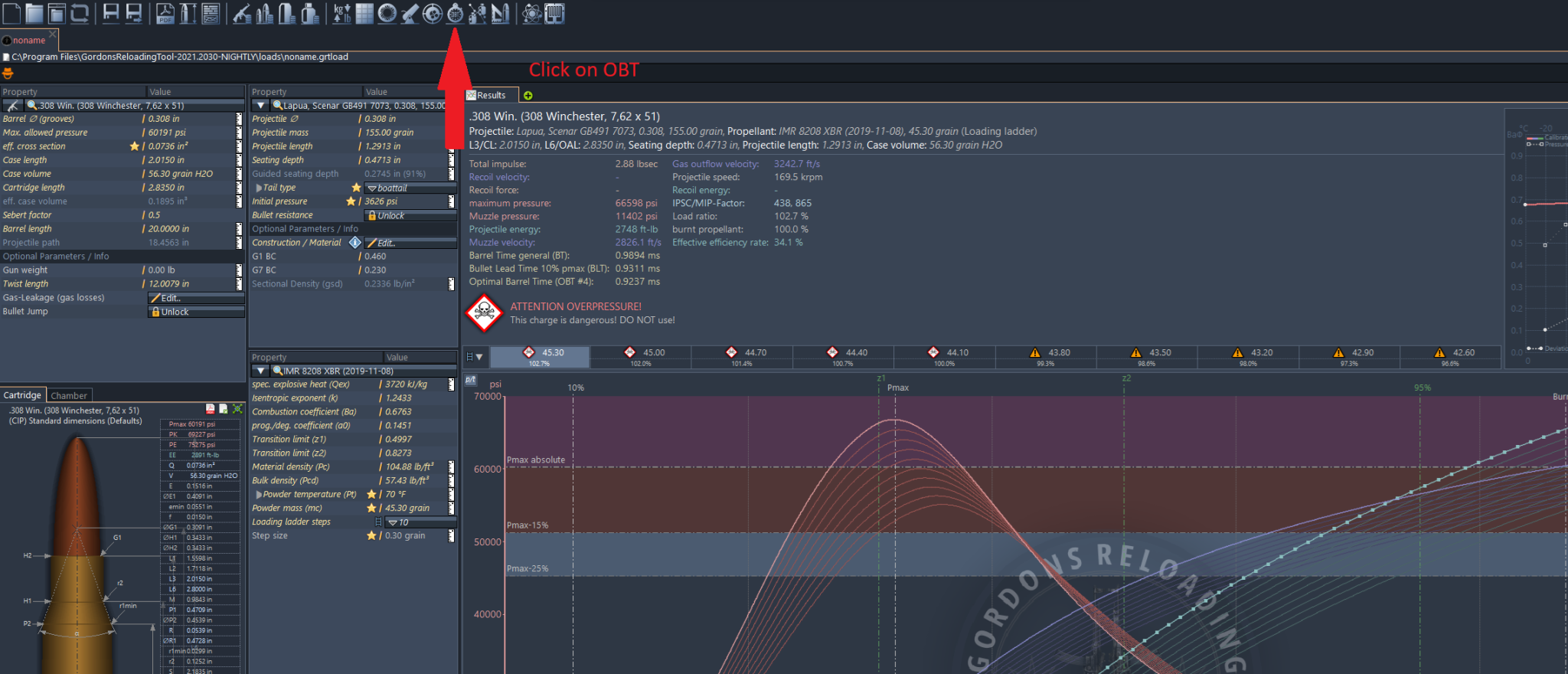Switch to the Cartridge tab
The image size is (1568, 674).
click(x=23, y=395)
